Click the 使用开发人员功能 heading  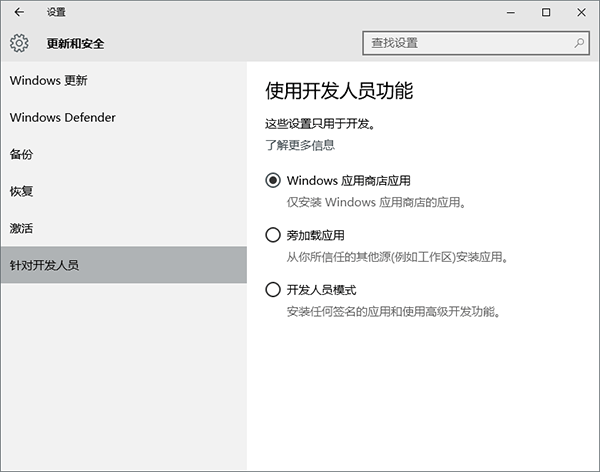tap(339, 91)
